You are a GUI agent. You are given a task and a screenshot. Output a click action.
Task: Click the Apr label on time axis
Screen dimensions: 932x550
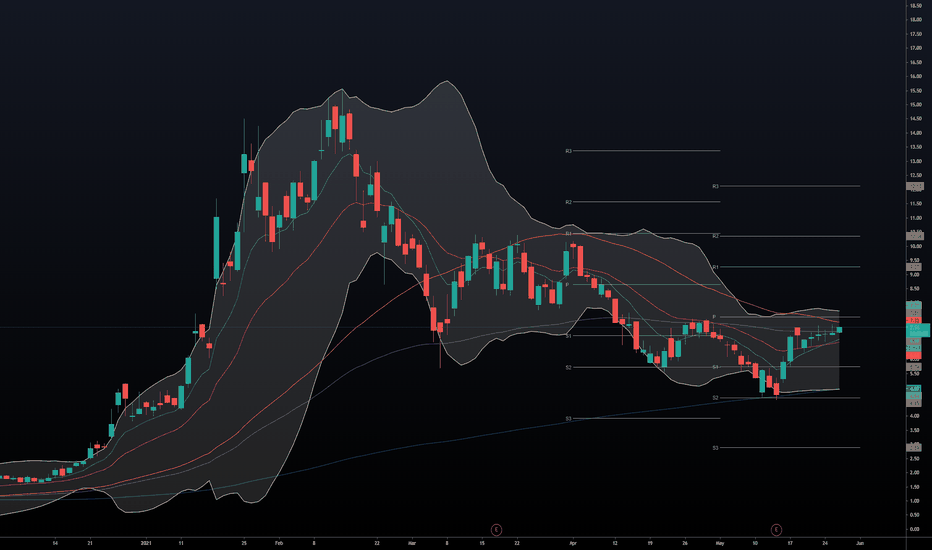click(573, 543)
